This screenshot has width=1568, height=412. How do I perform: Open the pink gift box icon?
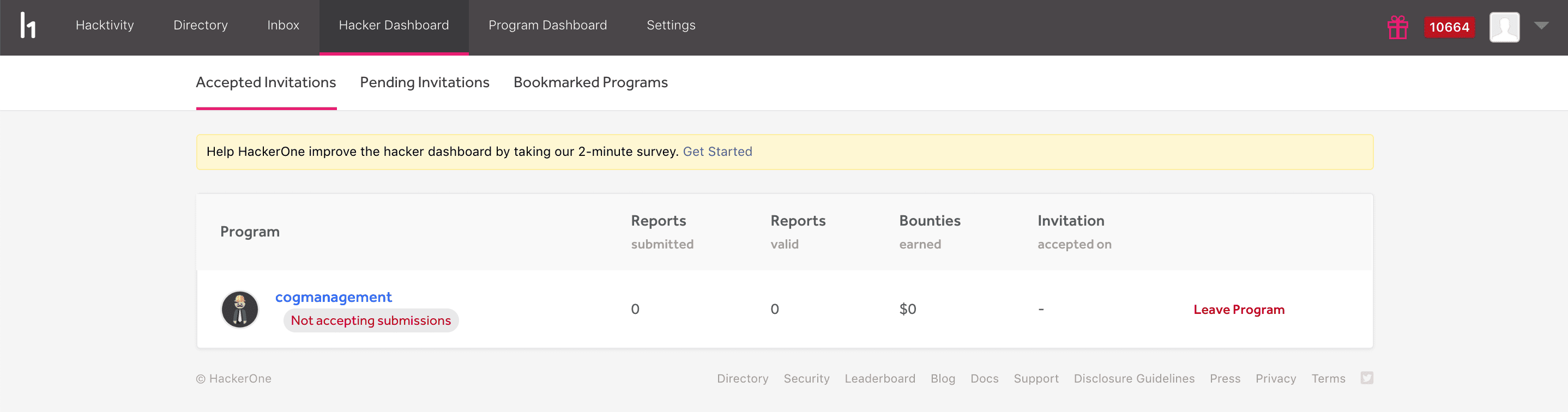(1397, 27)
